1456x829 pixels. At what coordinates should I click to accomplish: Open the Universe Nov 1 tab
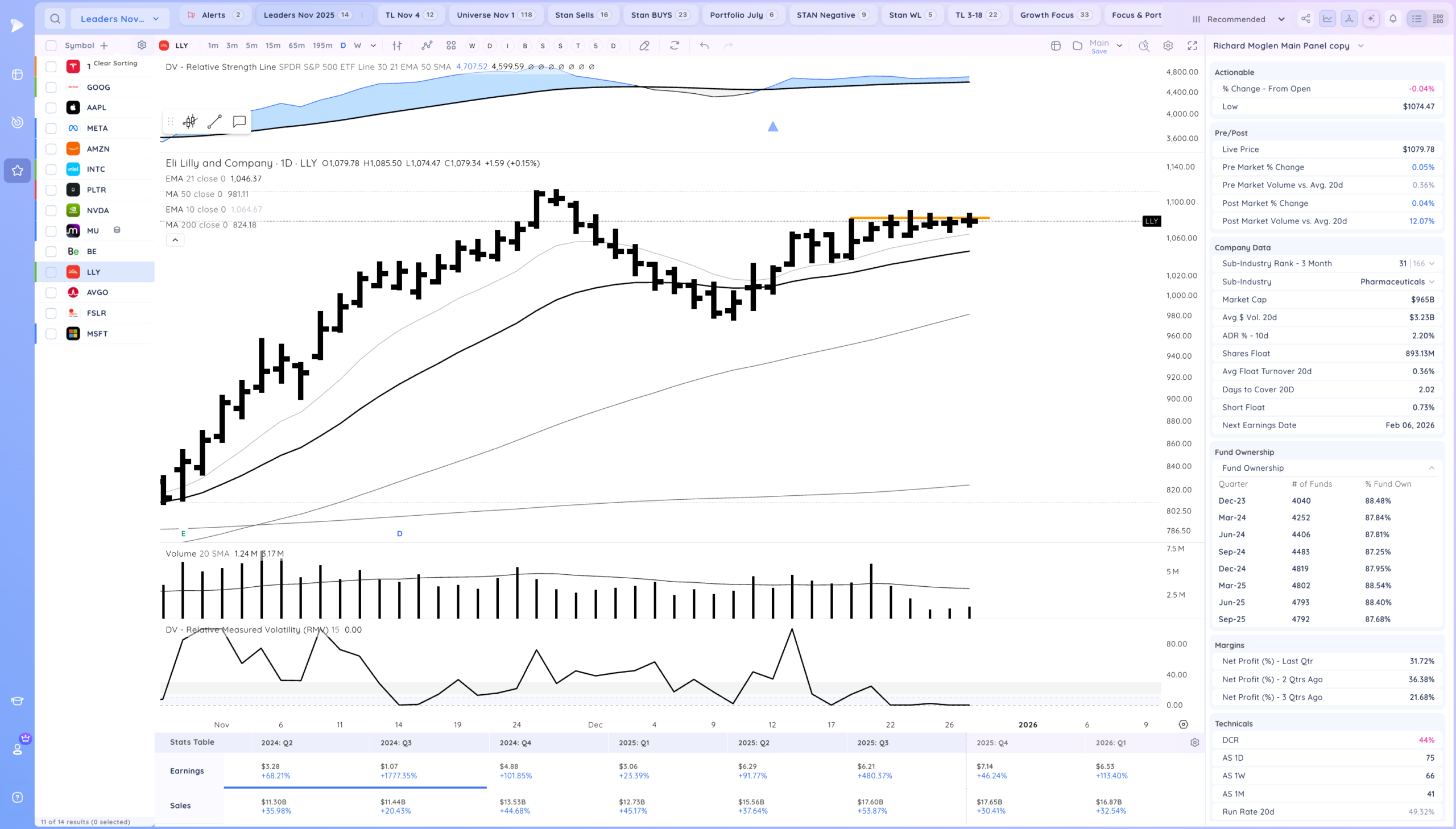[x=496, y=15]
